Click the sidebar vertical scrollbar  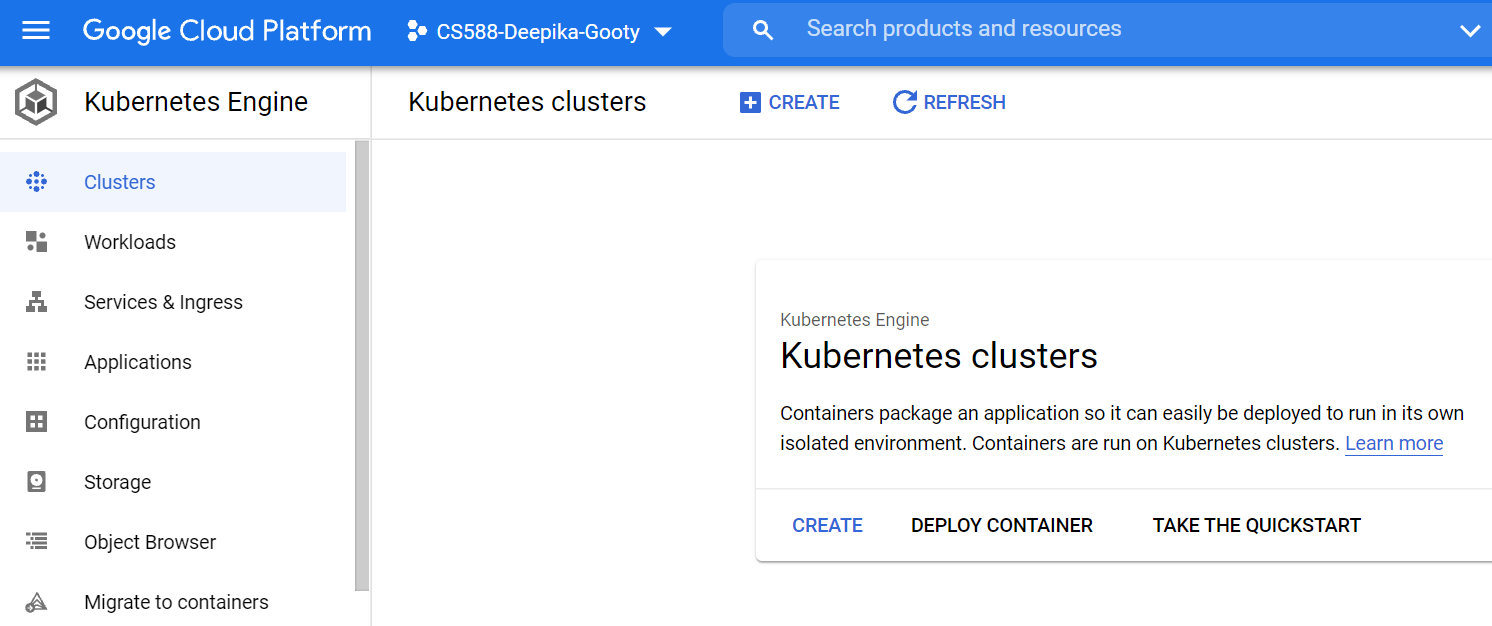pos(362,365)
